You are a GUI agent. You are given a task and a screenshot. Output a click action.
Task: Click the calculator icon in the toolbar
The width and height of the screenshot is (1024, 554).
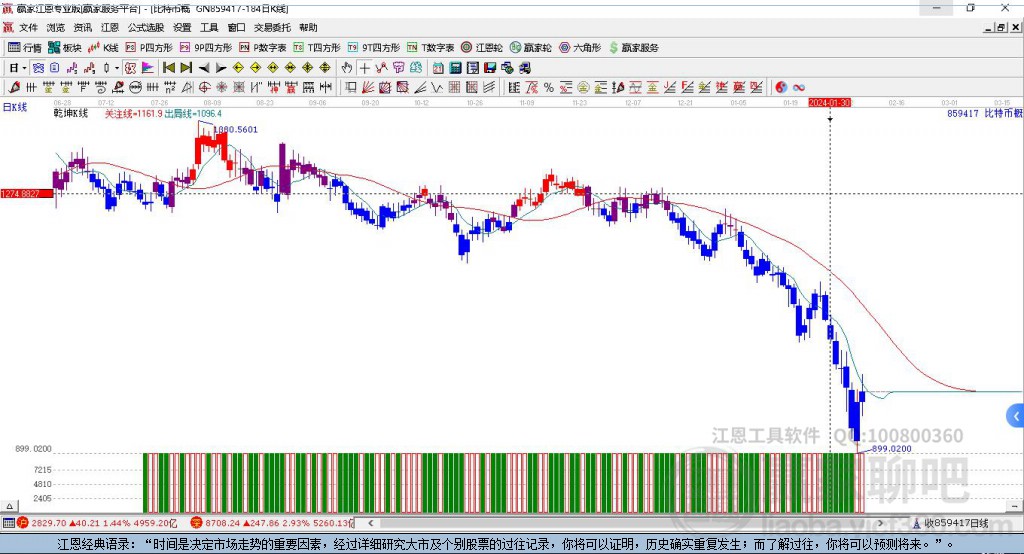456,68
